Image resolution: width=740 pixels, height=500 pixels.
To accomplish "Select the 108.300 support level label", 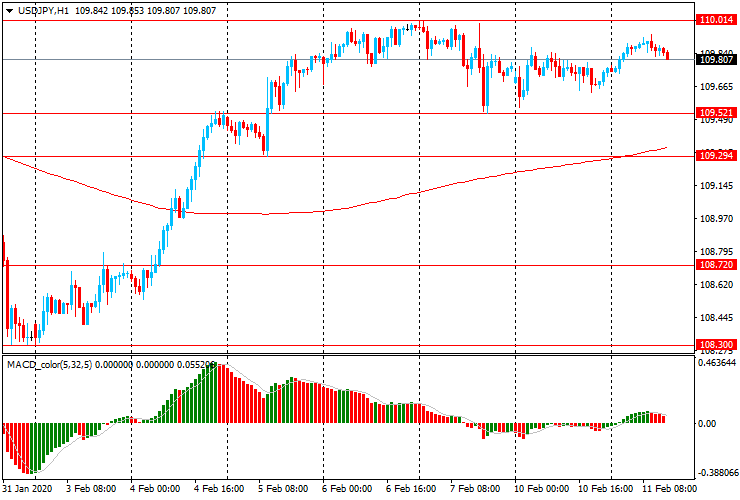I will 716,345.
